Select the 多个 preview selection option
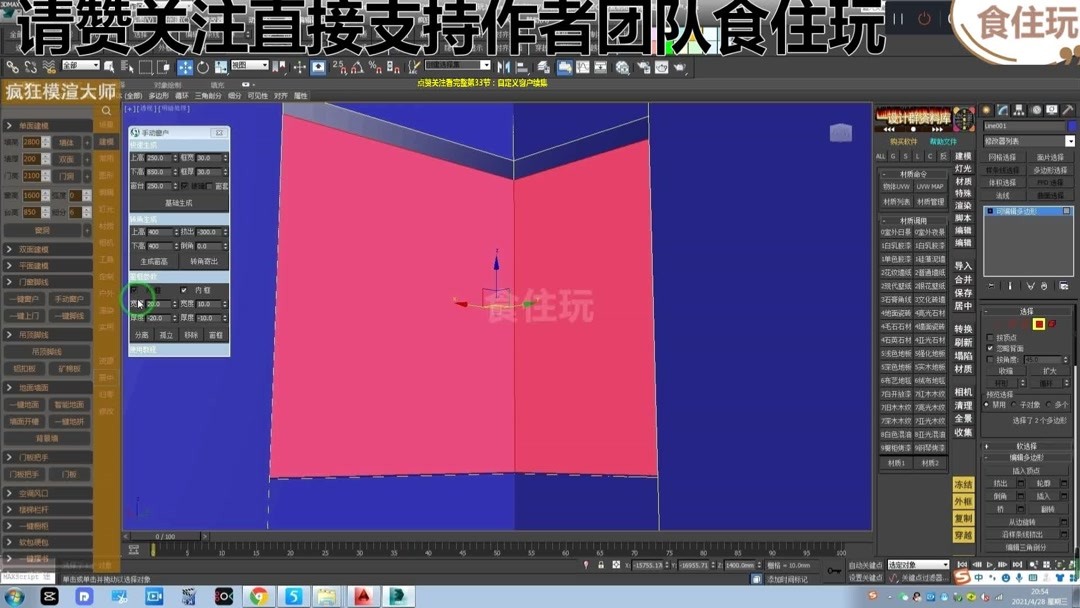 pyautogui.click(x=1048, y=404)
